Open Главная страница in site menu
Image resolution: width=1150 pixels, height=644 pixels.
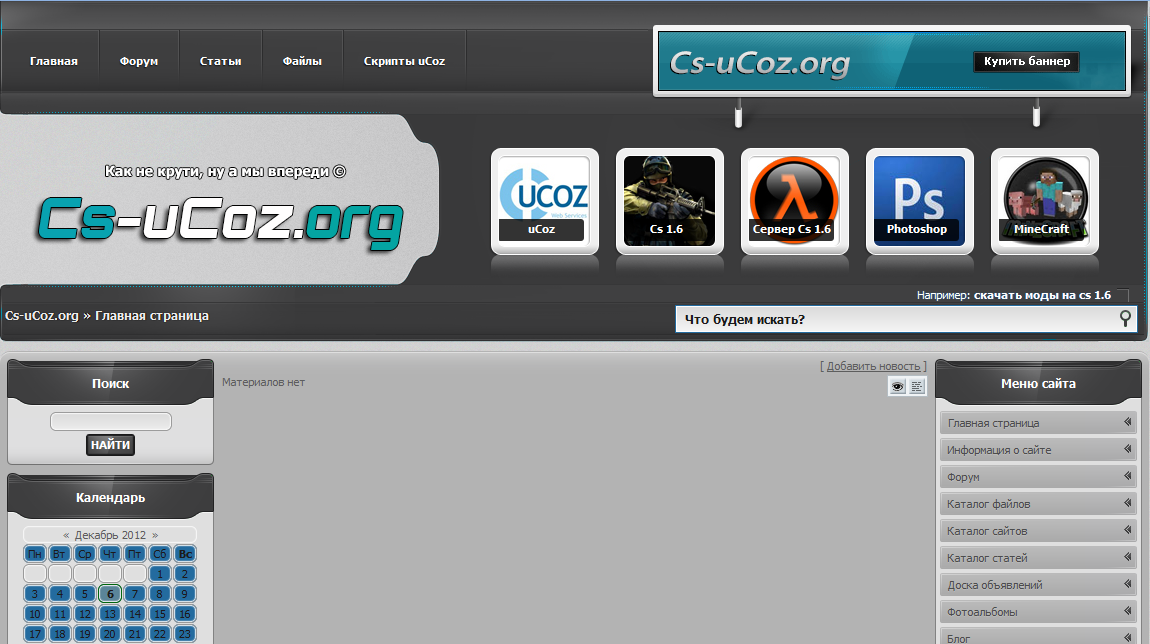click(x=1037, y=422)
